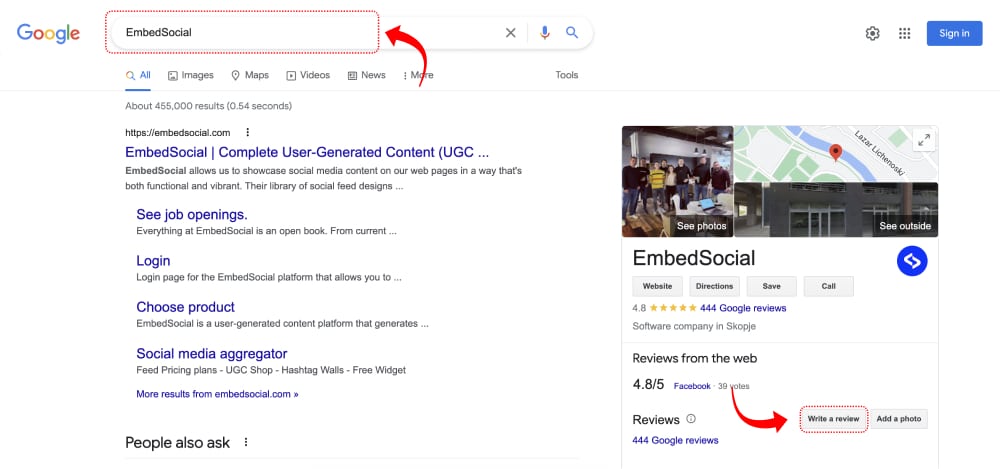Screen dimensions: 1000x469
Task: Open the three-dot menu beside embedsocial.com URL
Action: 247,133
